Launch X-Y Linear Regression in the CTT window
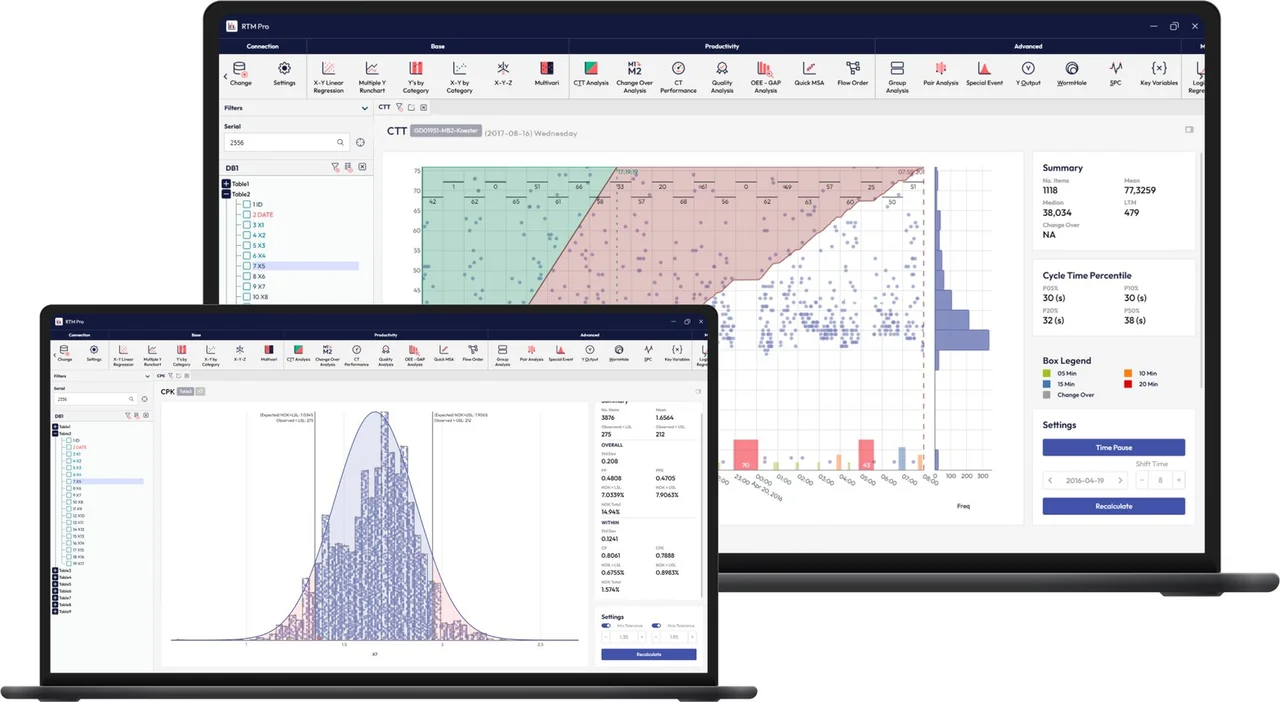The width and height of the screenshot is (1280, 702). click(x=328, y=78)
